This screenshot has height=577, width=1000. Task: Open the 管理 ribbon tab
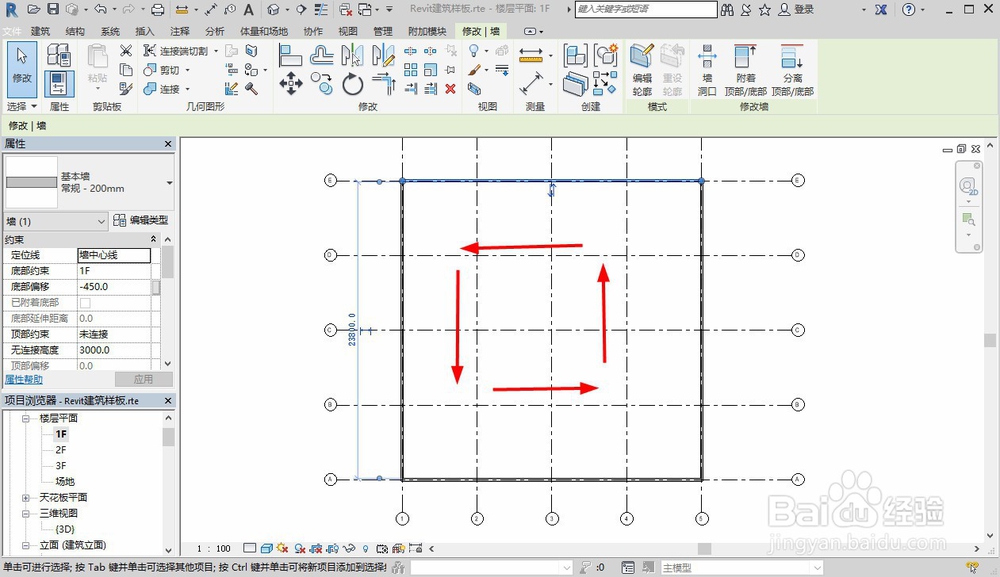pyautogui.click(x=383, y=31)
